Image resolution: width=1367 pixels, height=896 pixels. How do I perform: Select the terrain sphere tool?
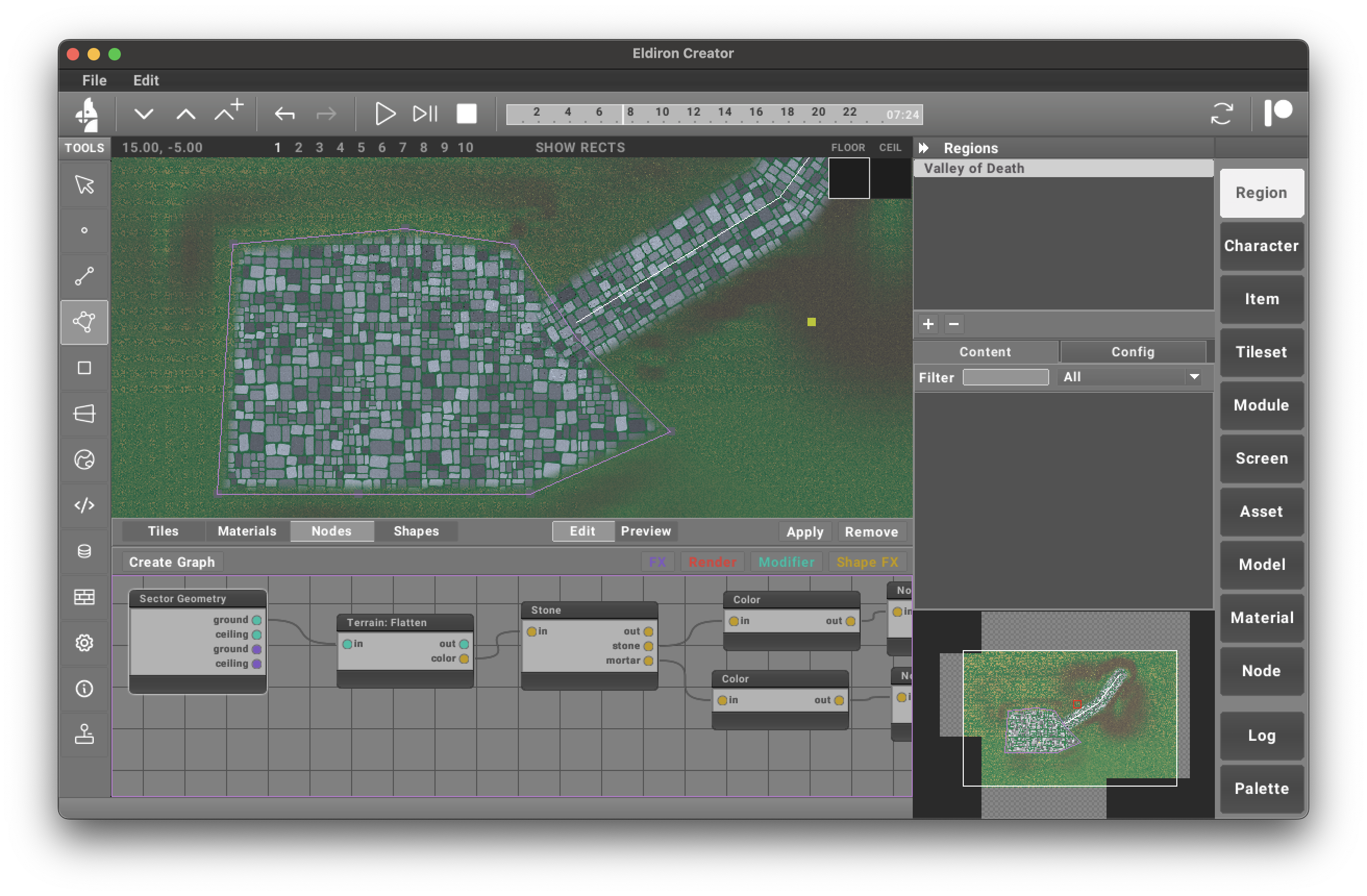(x=84, y=459)
